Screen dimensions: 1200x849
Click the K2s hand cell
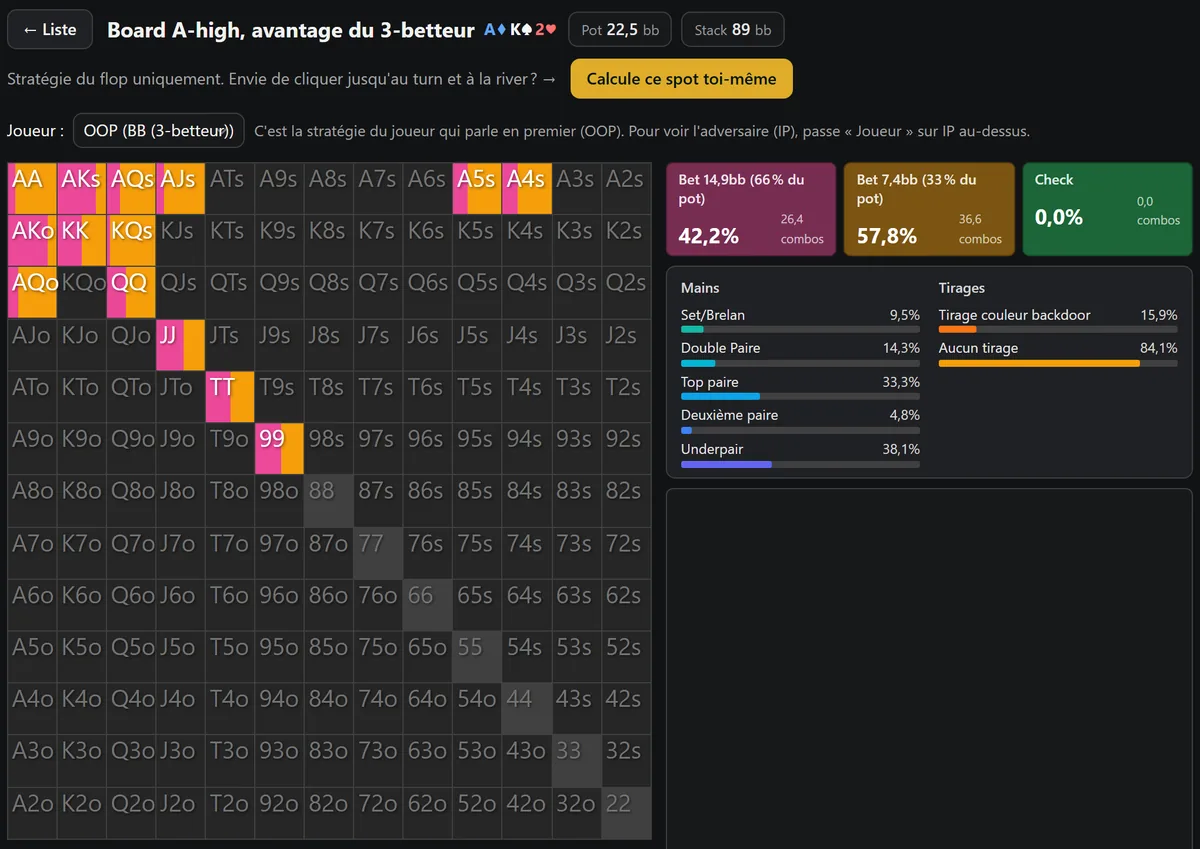[626, 240]
